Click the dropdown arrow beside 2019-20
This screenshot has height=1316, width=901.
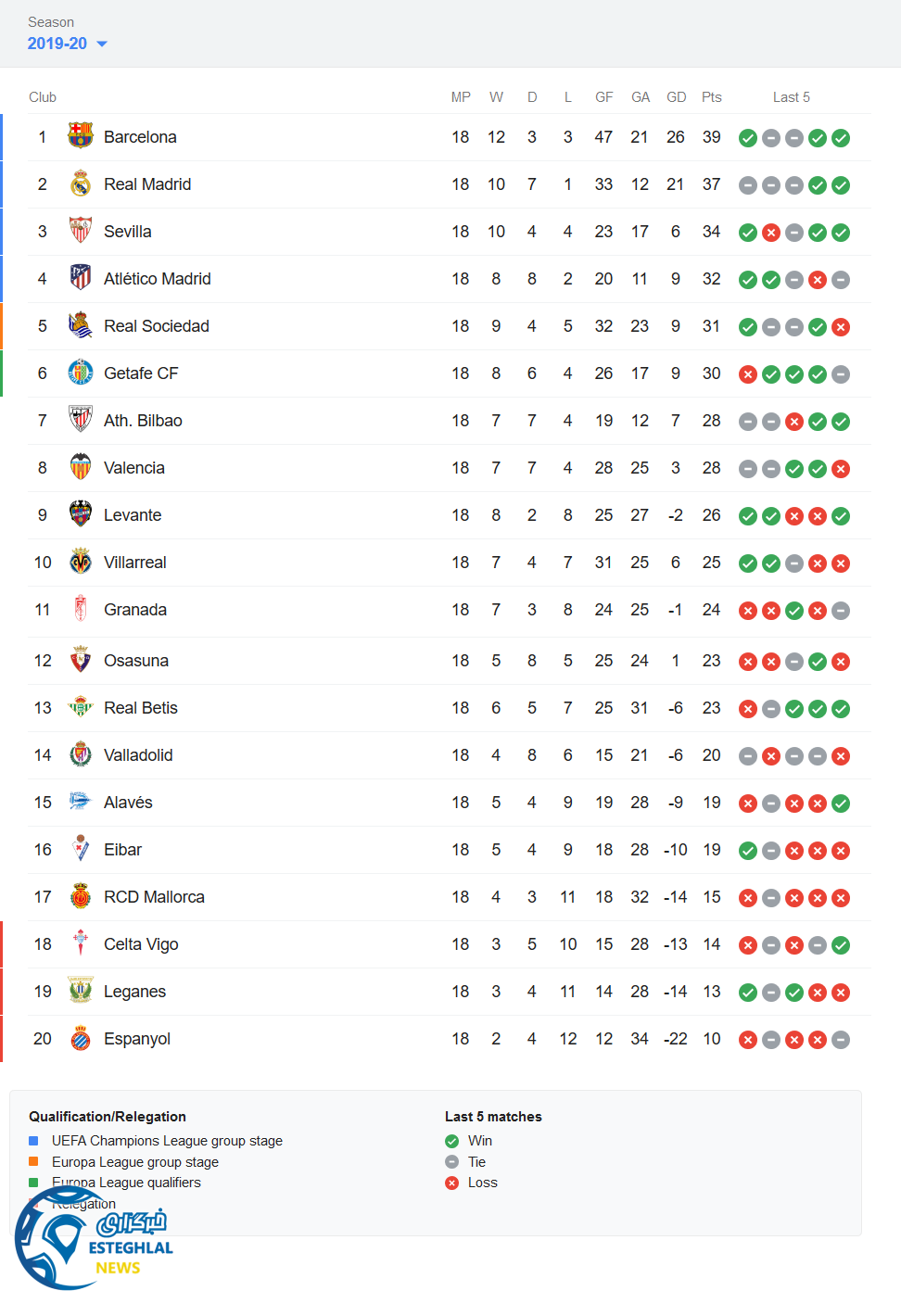(x=102, y=44)
